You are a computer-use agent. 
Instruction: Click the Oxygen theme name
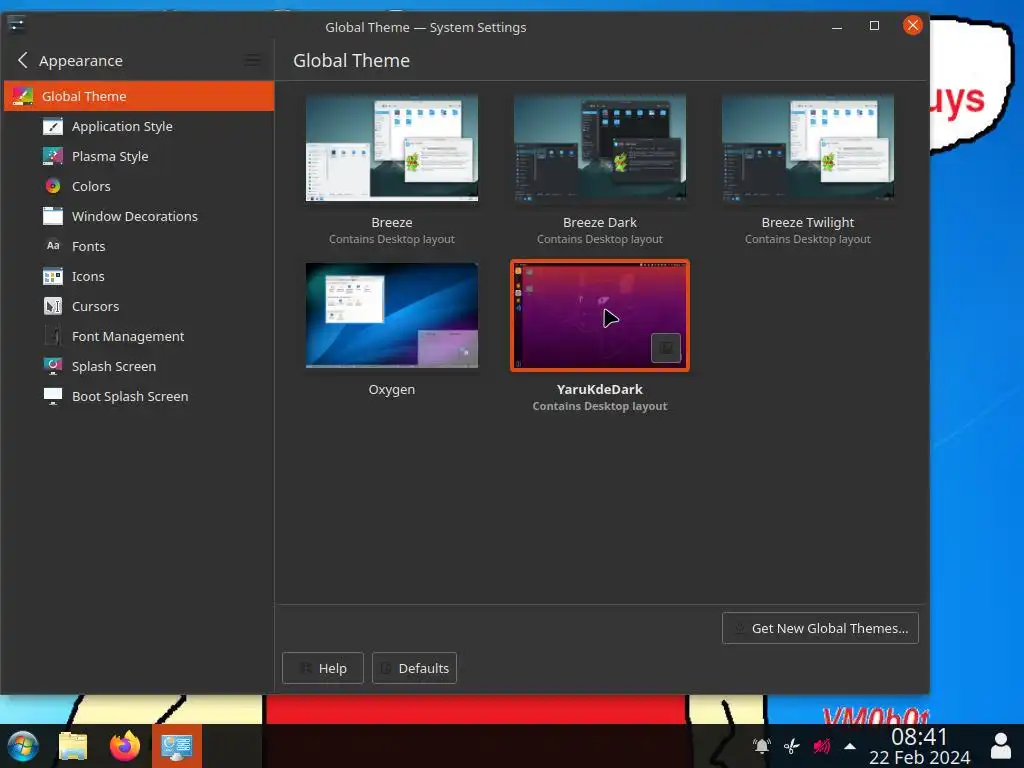click(392, 389)
